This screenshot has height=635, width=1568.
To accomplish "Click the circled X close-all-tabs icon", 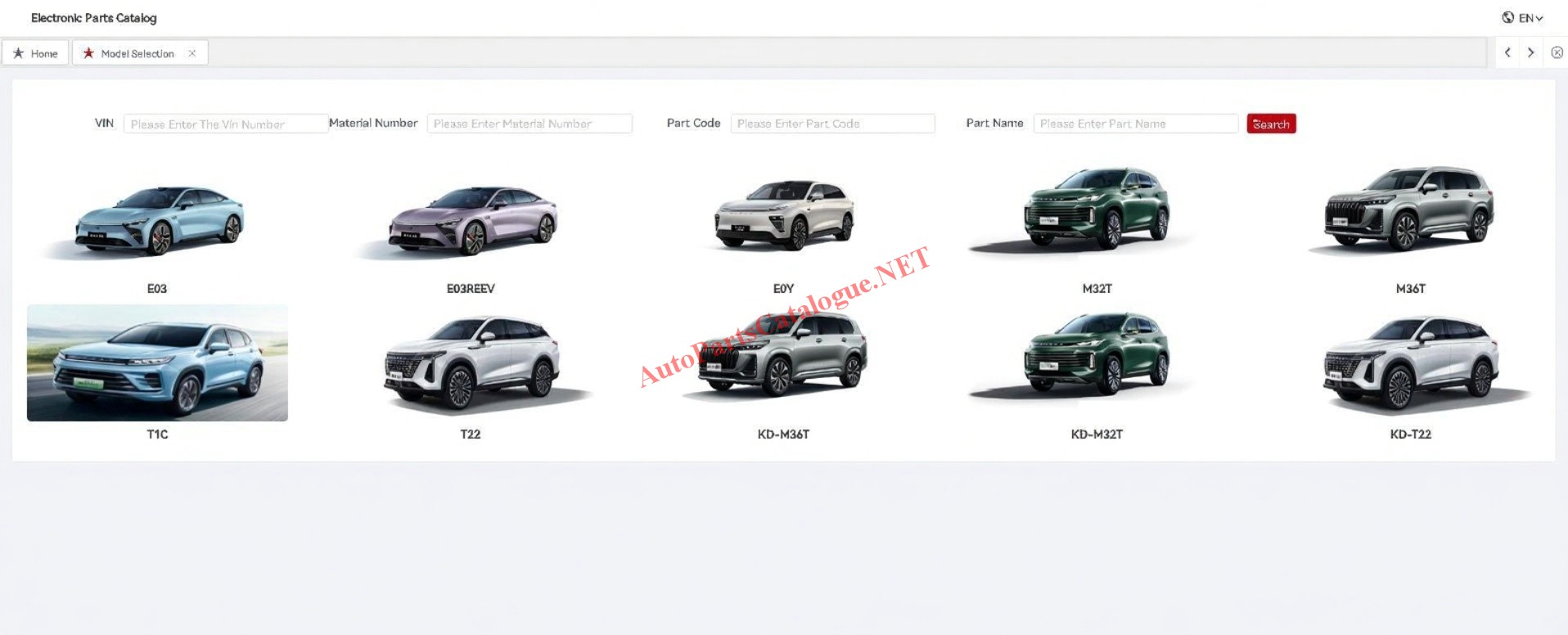I will 1557,52.
